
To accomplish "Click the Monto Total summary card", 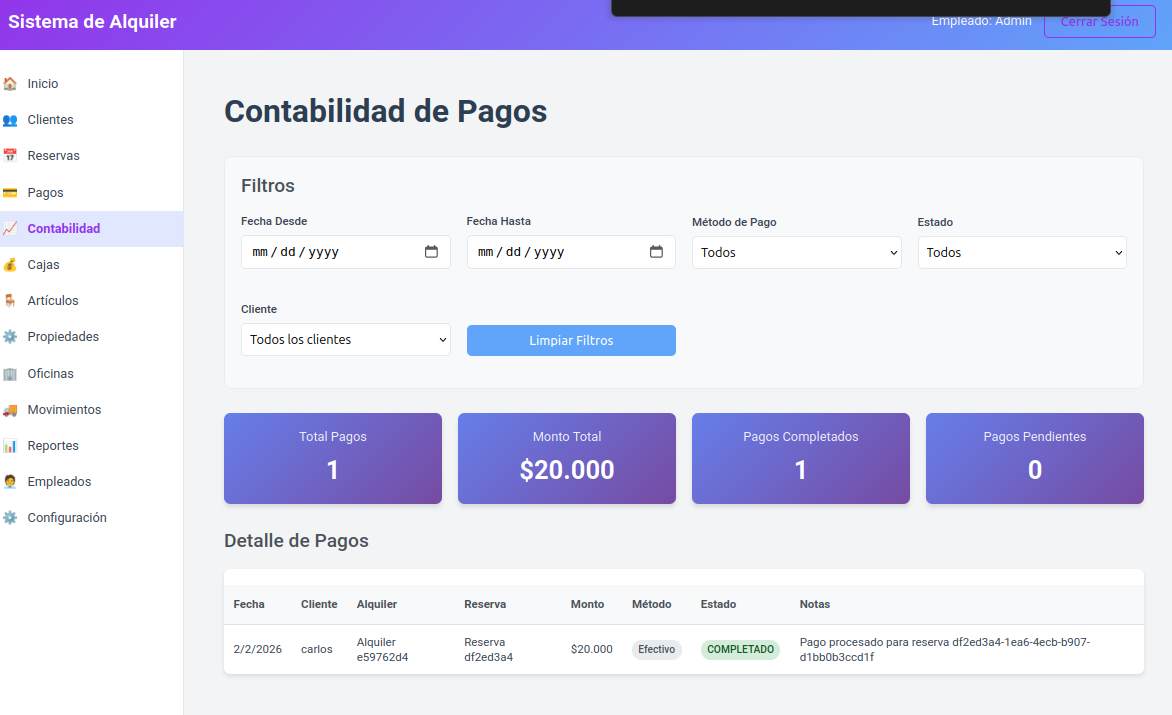I will (x=567, y=458).
